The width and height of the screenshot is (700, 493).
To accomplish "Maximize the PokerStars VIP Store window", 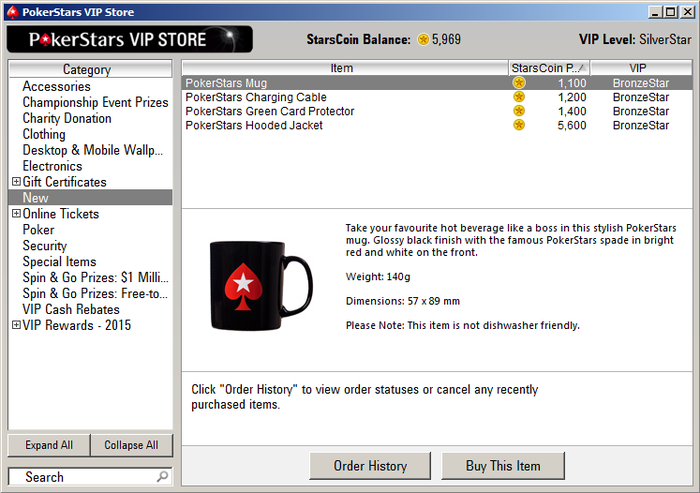I will (671, 12).
